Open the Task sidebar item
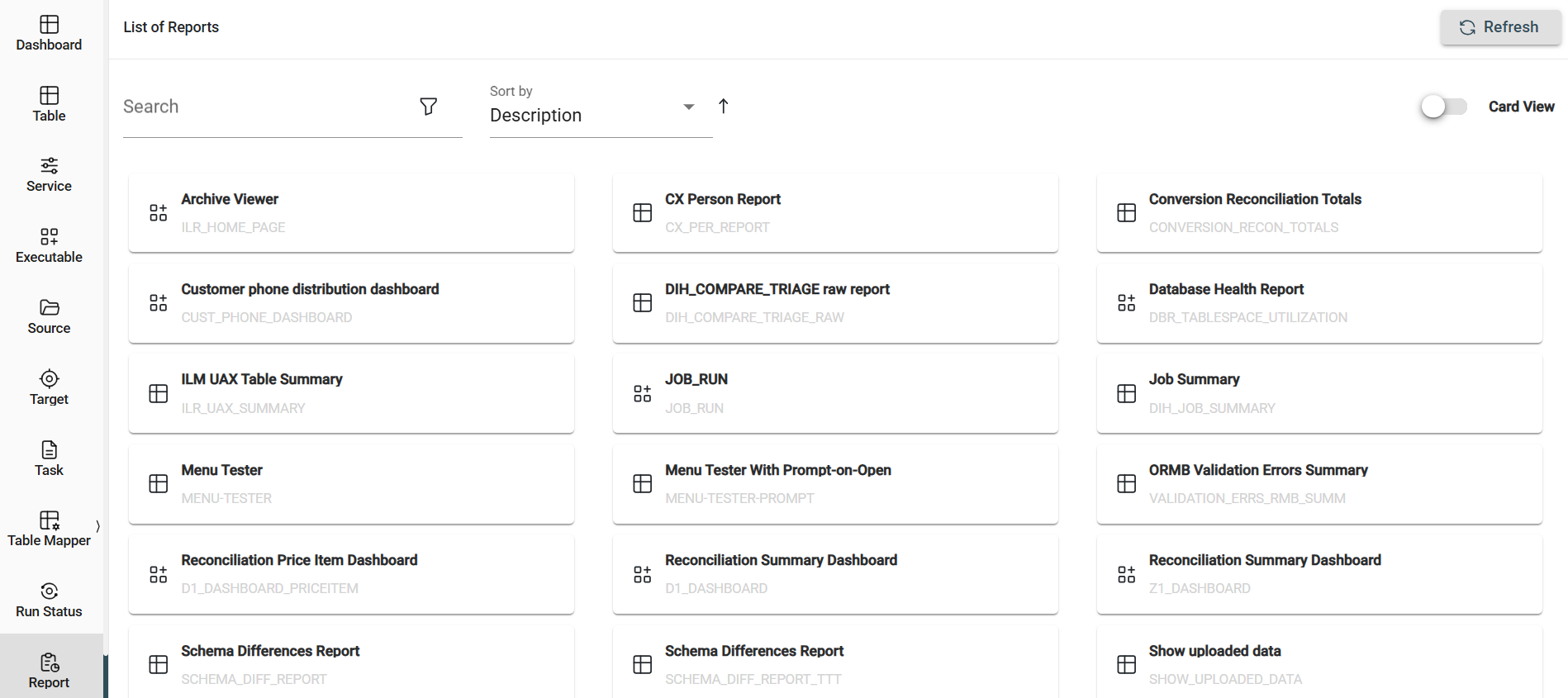Image resolution: width=1568 pixels, height=698 pixels. tap(49, 458)
